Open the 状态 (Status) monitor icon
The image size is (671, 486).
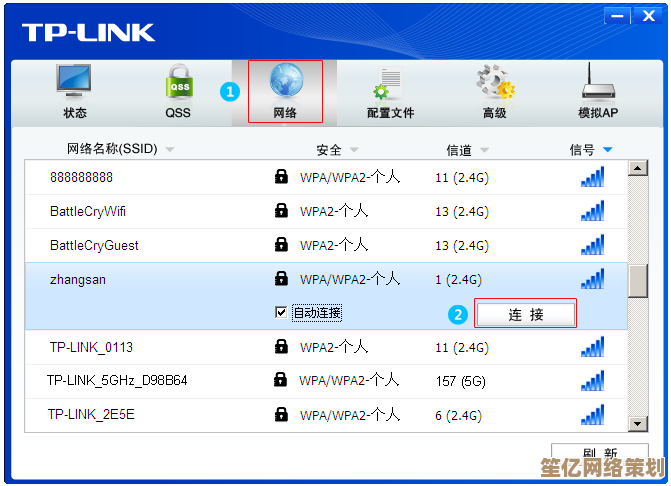coord(75,82)
